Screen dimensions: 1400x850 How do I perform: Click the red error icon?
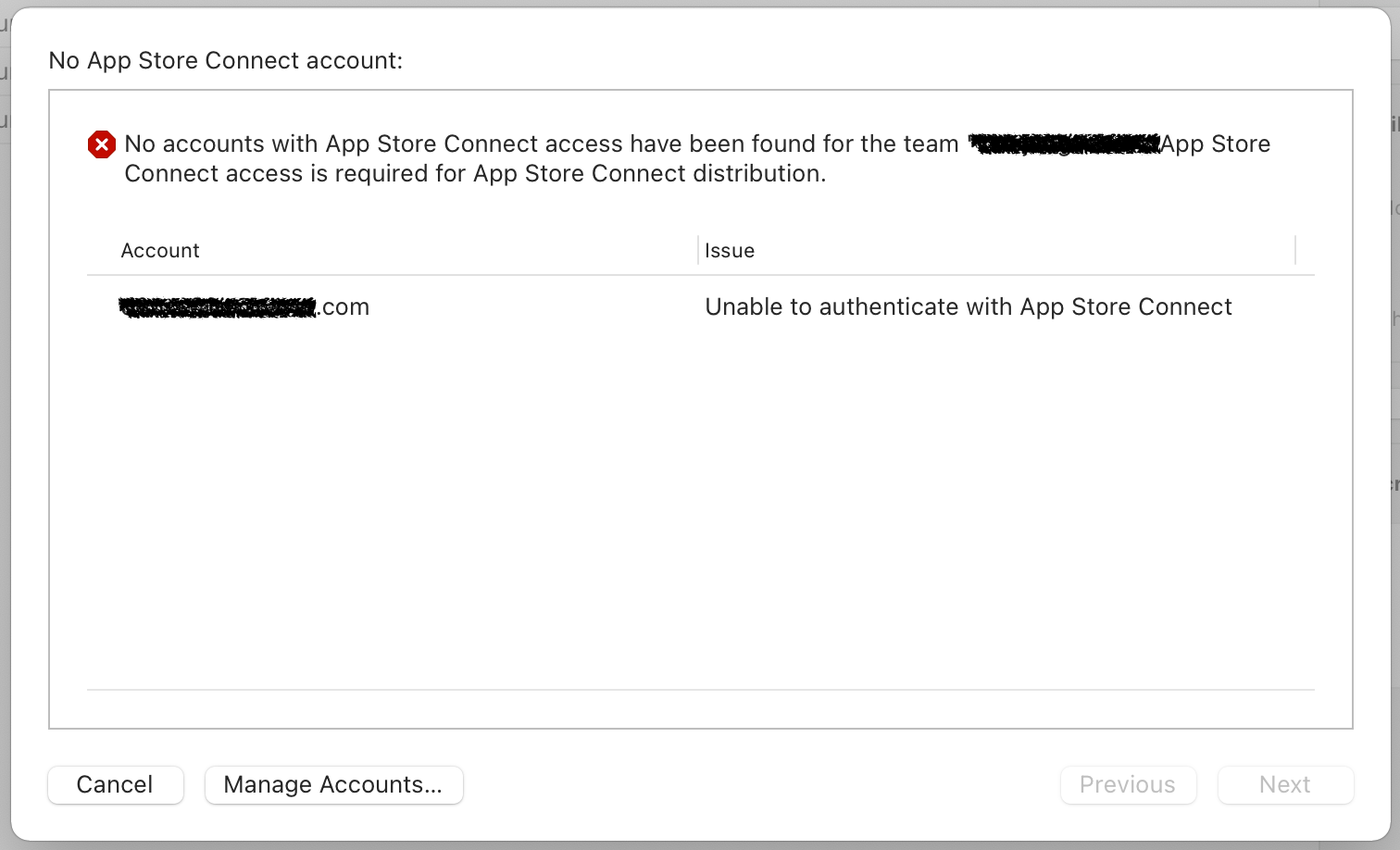[x=102, y=144]
